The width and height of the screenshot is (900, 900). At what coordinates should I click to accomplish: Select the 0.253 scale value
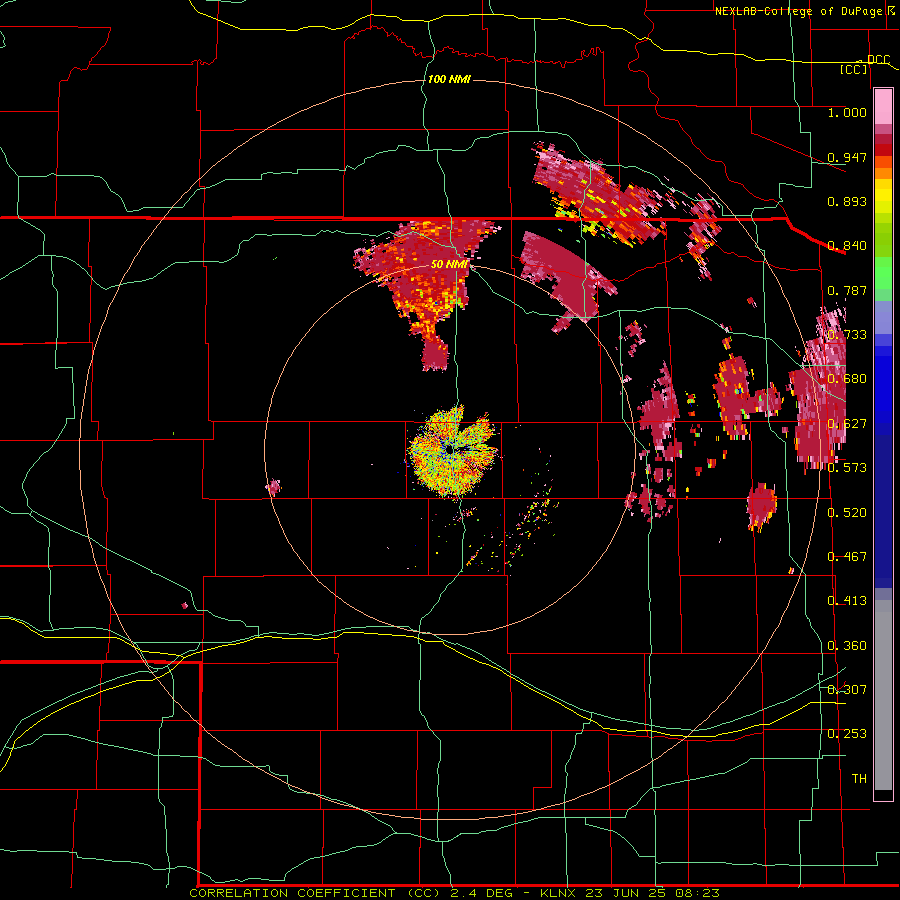pyautogui.click(x=847, y=734)
